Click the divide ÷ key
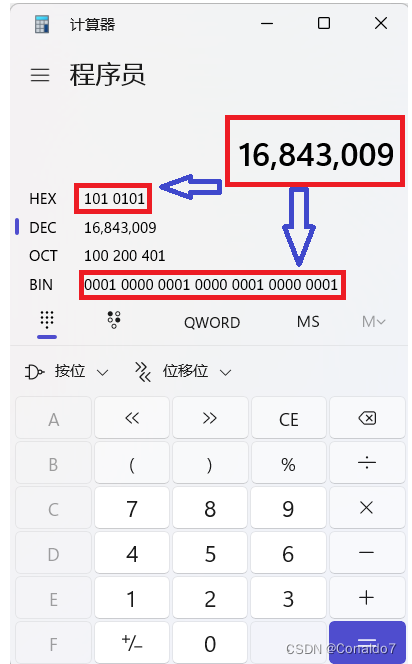 [x=367, y=463]
